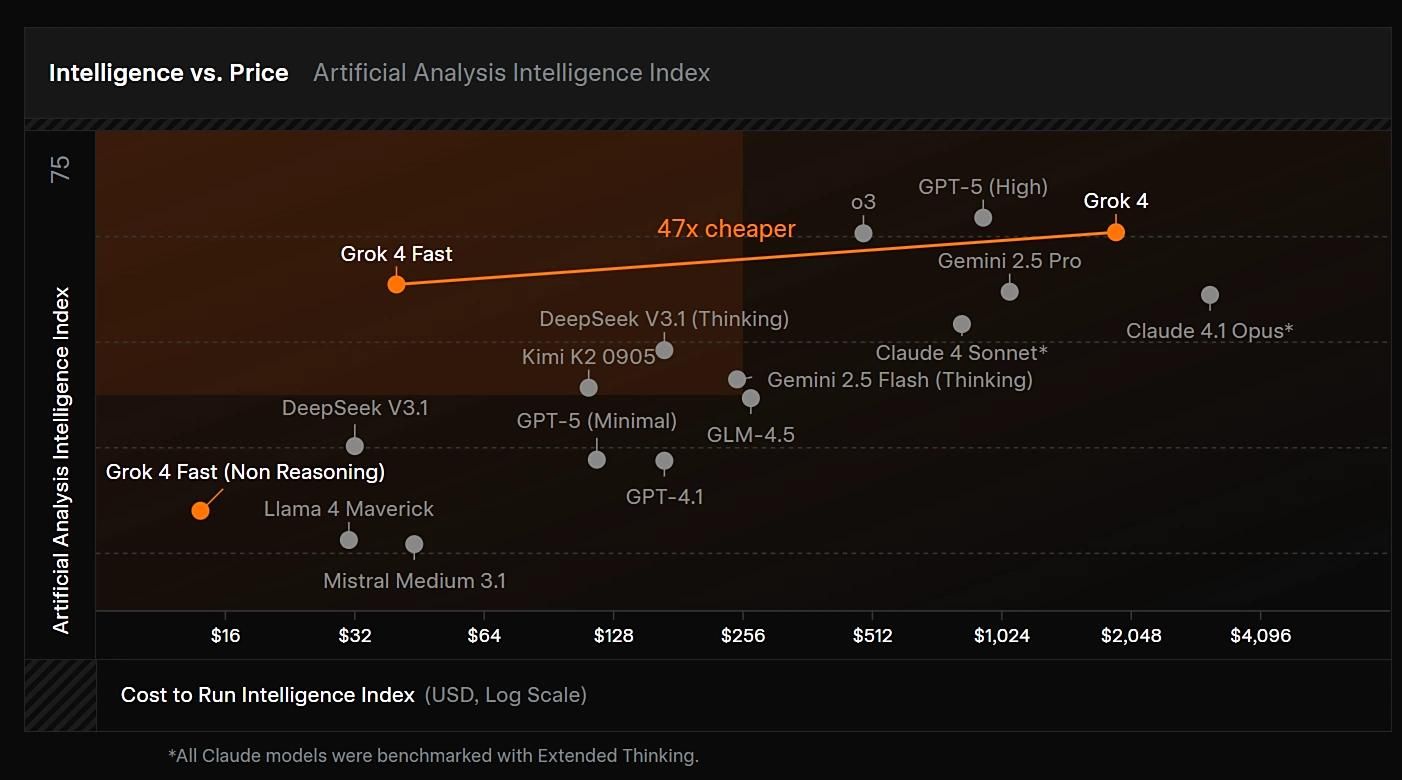Select the GPT-5 (High) data point
1402x780 pixels.
pos(983,217)
